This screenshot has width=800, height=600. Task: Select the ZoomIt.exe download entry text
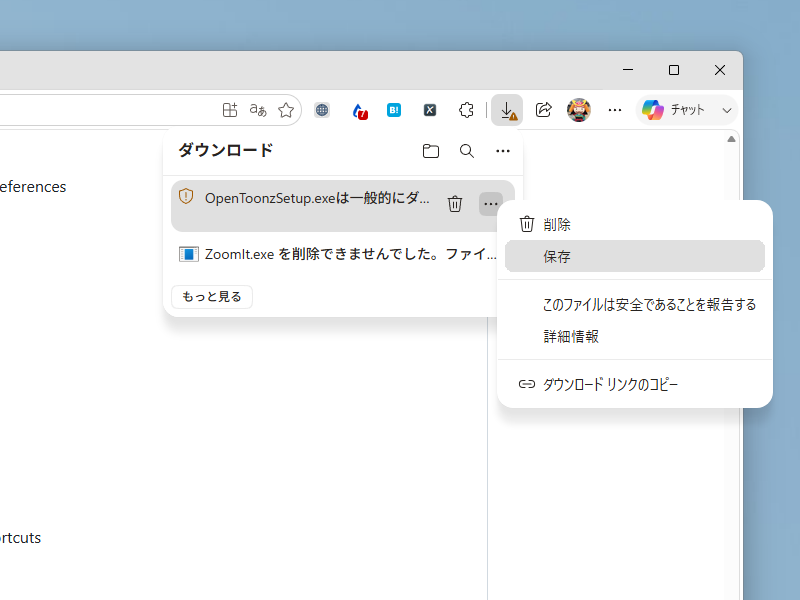point(351,254)
